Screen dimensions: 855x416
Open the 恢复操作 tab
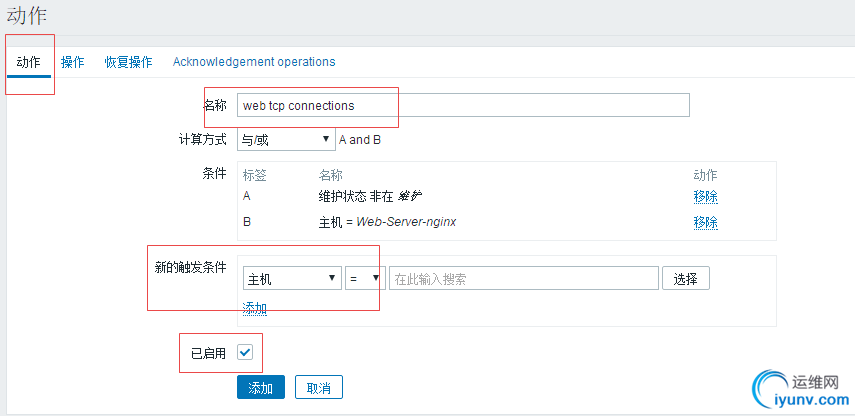coord(128,62)
